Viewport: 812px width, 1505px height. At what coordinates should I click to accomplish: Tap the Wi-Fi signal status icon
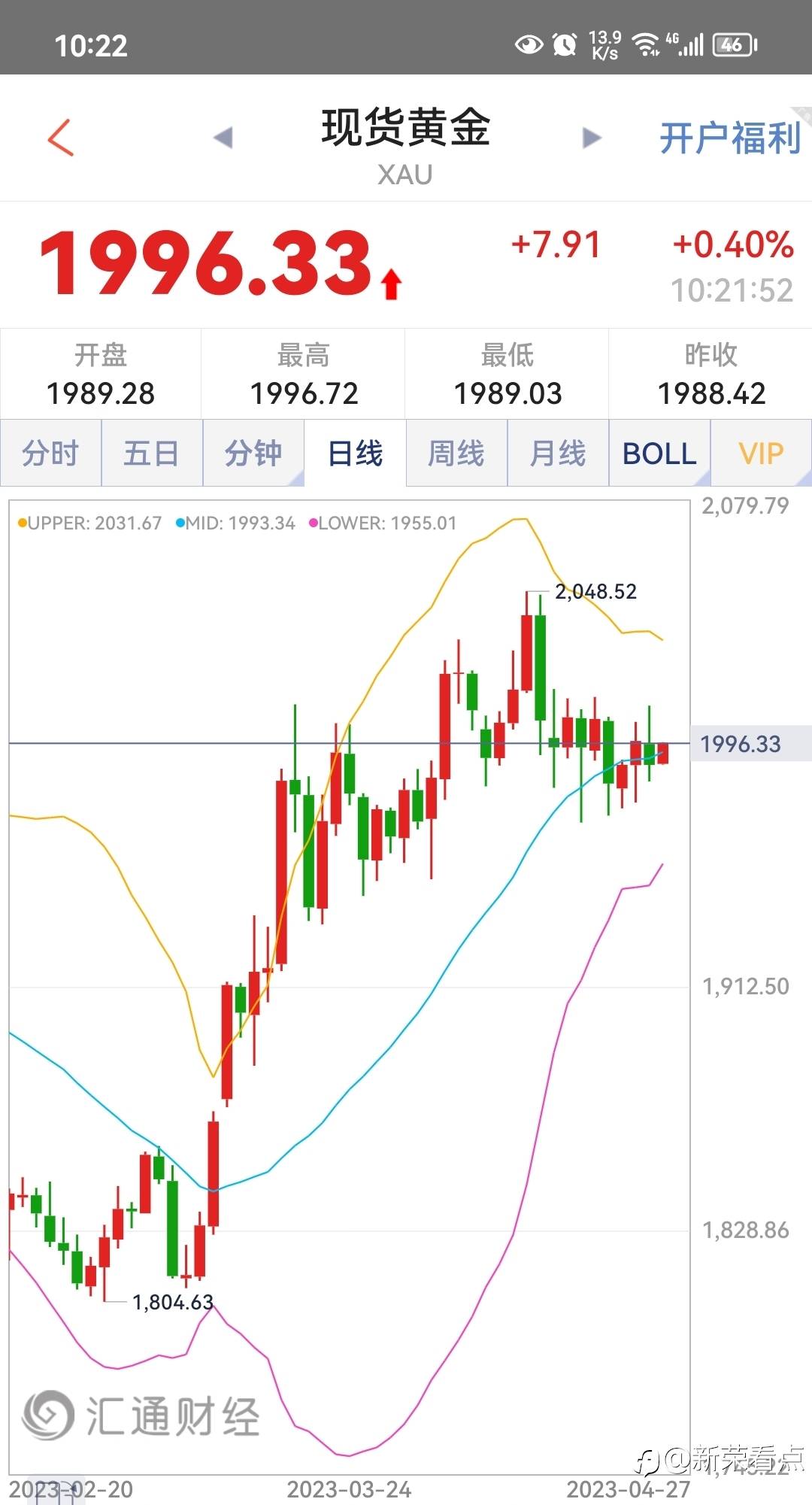(645, 45)
